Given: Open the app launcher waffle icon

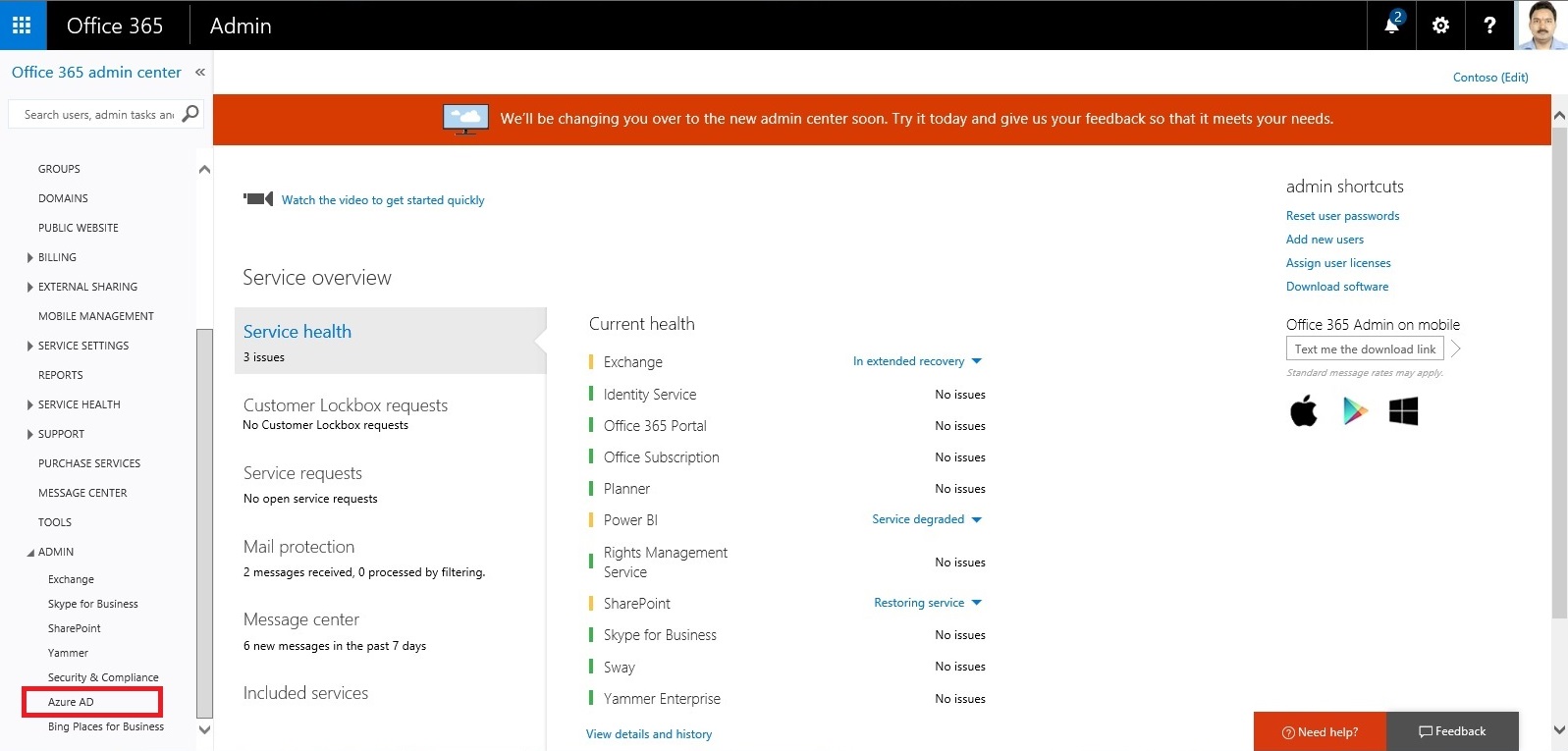Looking at the screenshot, I should pos(22,26).
